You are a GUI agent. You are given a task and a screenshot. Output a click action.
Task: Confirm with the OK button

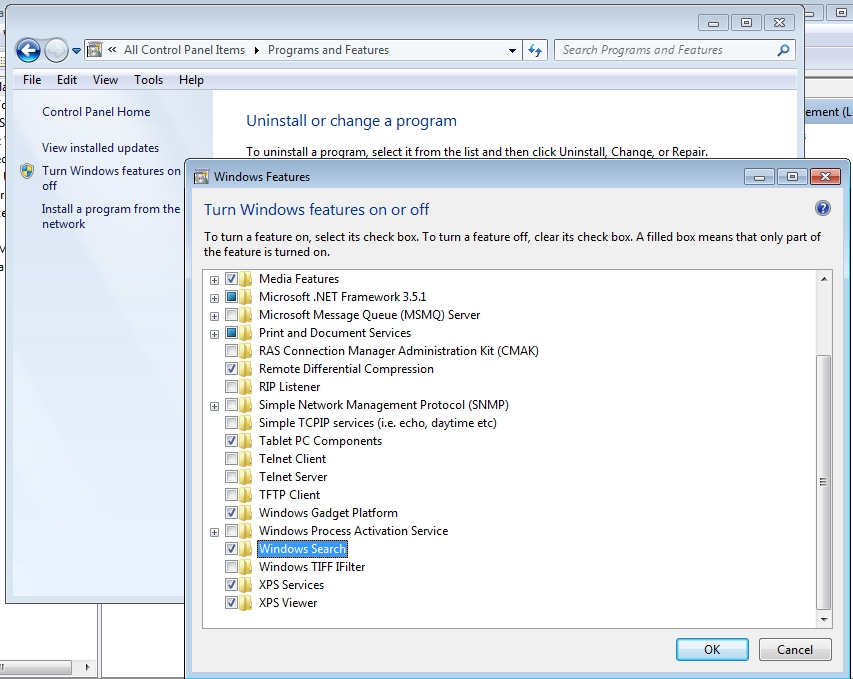tap(712, 650)
